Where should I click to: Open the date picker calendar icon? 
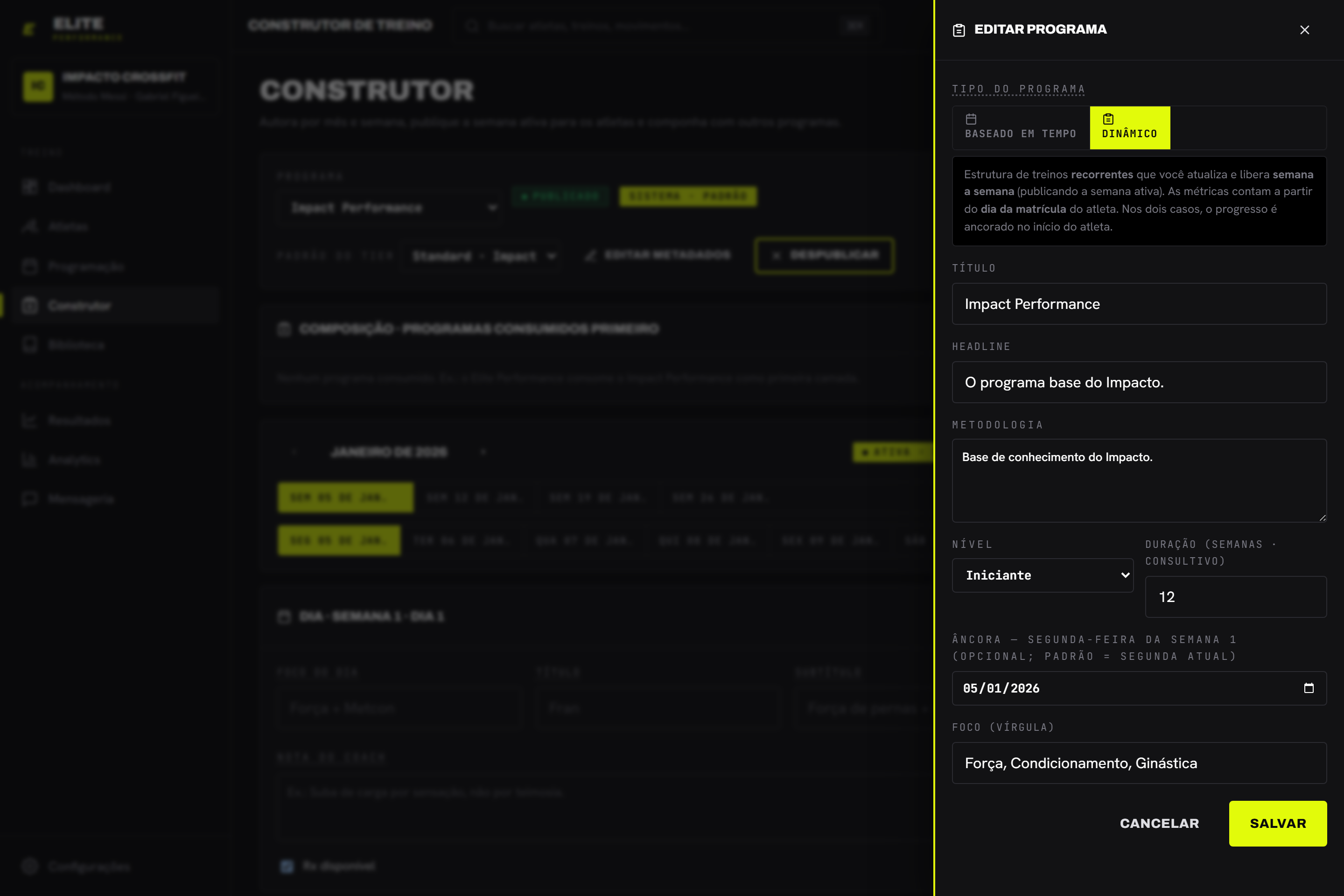click(1309, 688)
